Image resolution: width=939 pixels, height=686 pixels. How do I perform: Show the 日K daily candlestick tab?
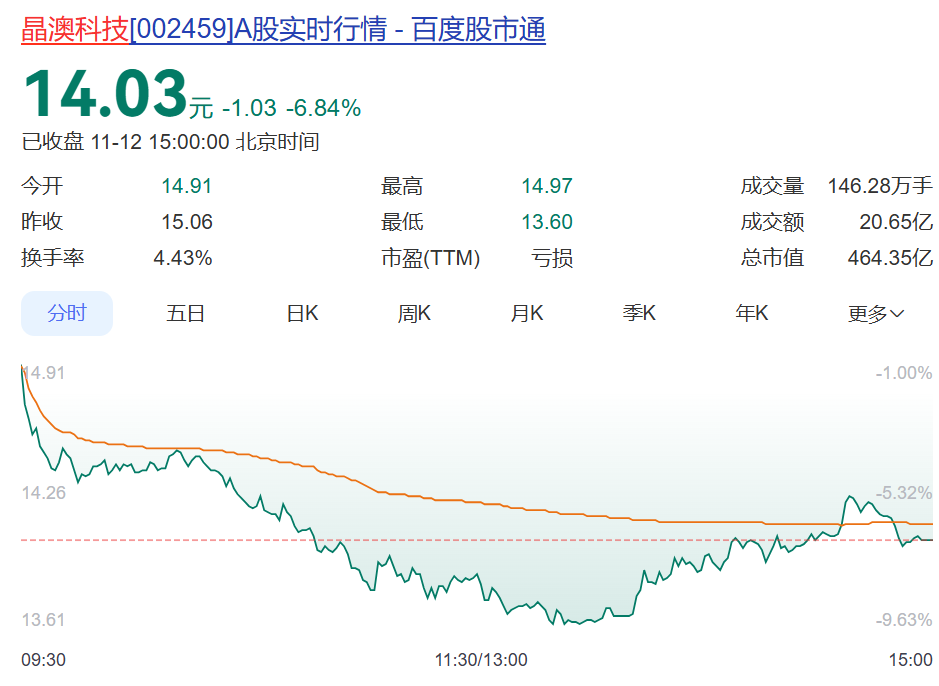click(302, 314)
